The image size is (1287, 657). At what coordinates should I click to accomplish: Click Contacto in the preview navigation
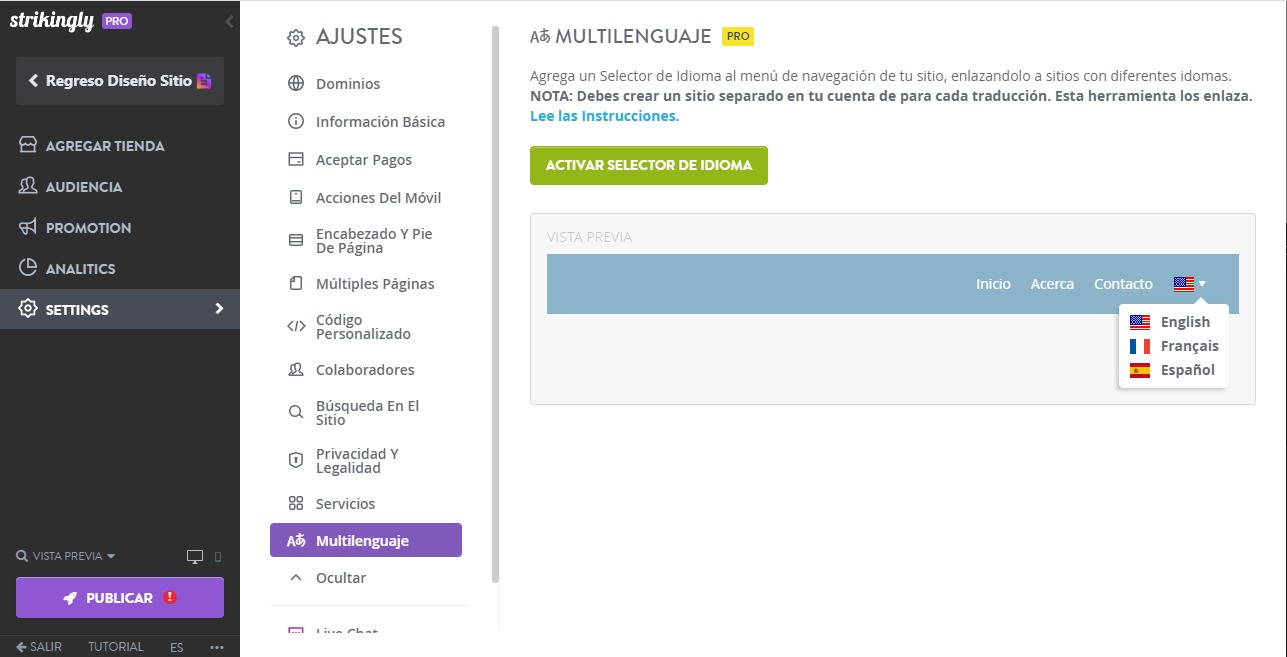coord(1123,284)
